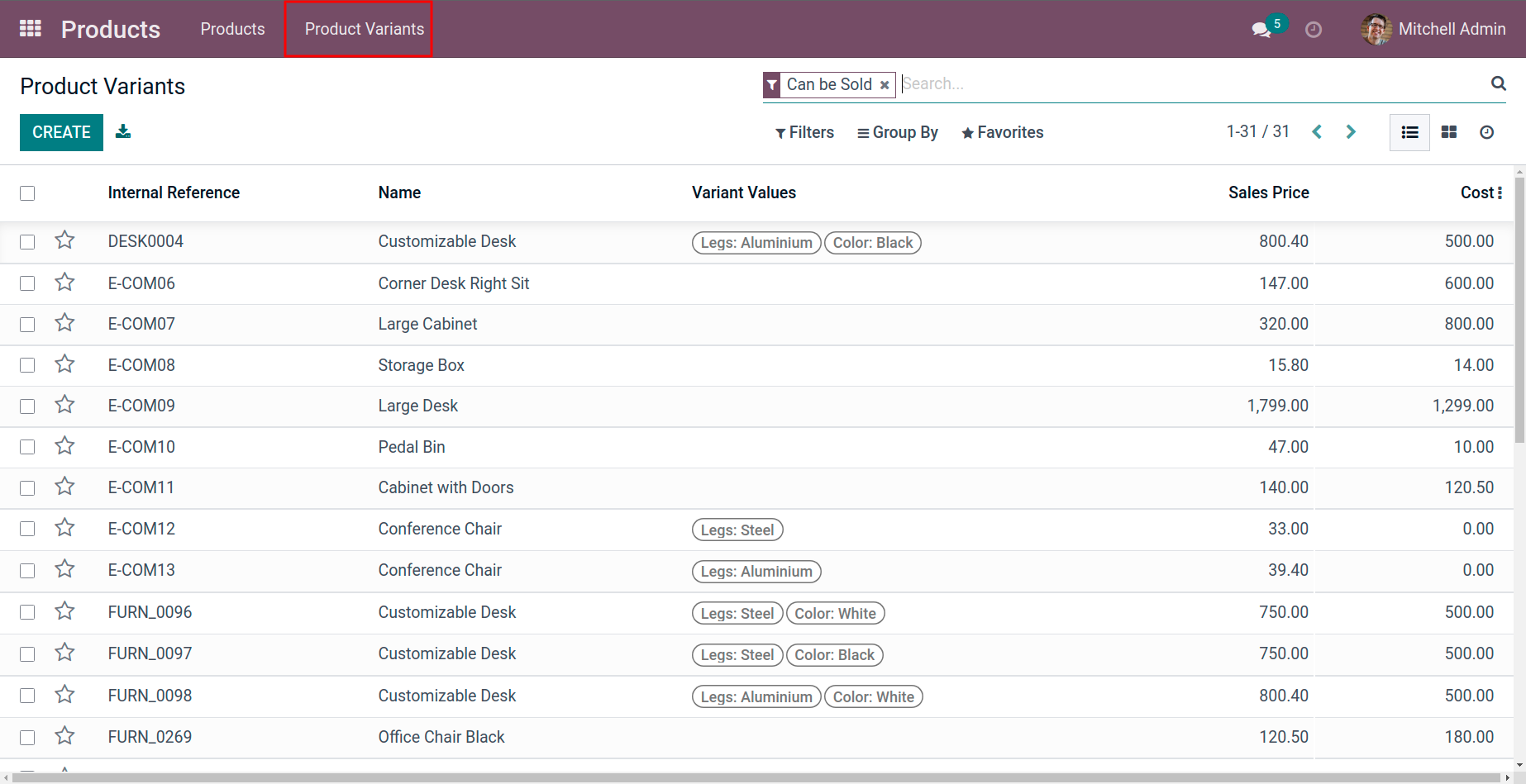This screenshot has height=784, width=1526.
Task: Open the Corner Desk Right Sit record
Action: click(454, 283)
